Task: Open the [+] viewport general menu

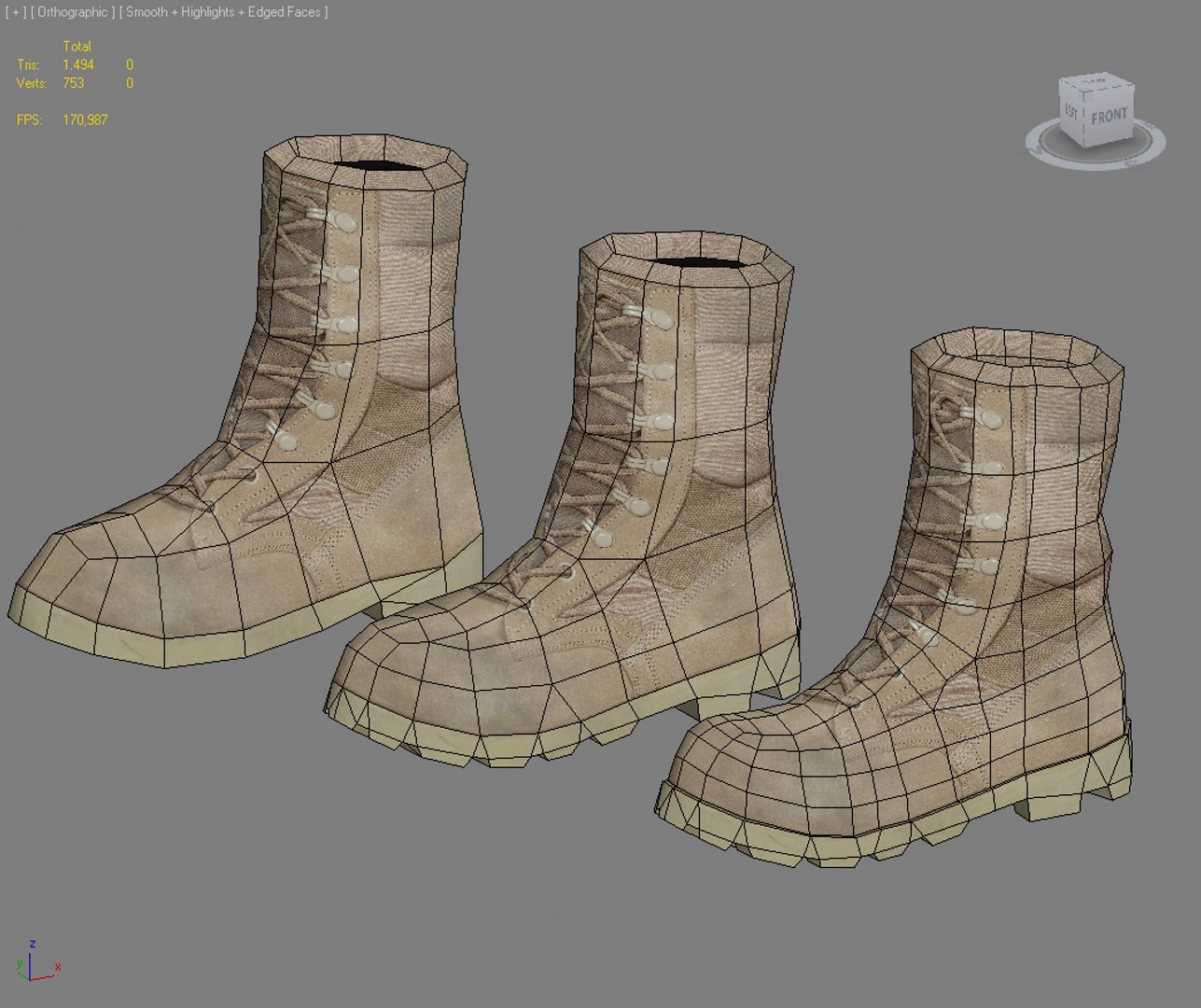Action: pos(16,12)
